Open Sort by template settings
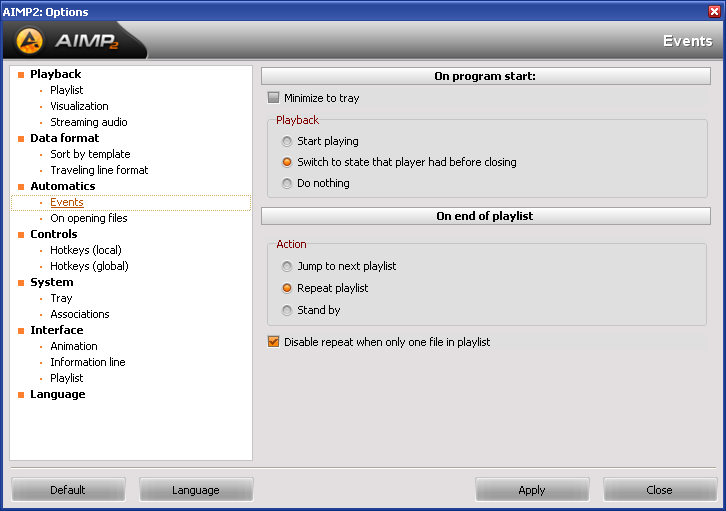Image resolution: width=726 pixels, height=511 pixels. point(90,154)
